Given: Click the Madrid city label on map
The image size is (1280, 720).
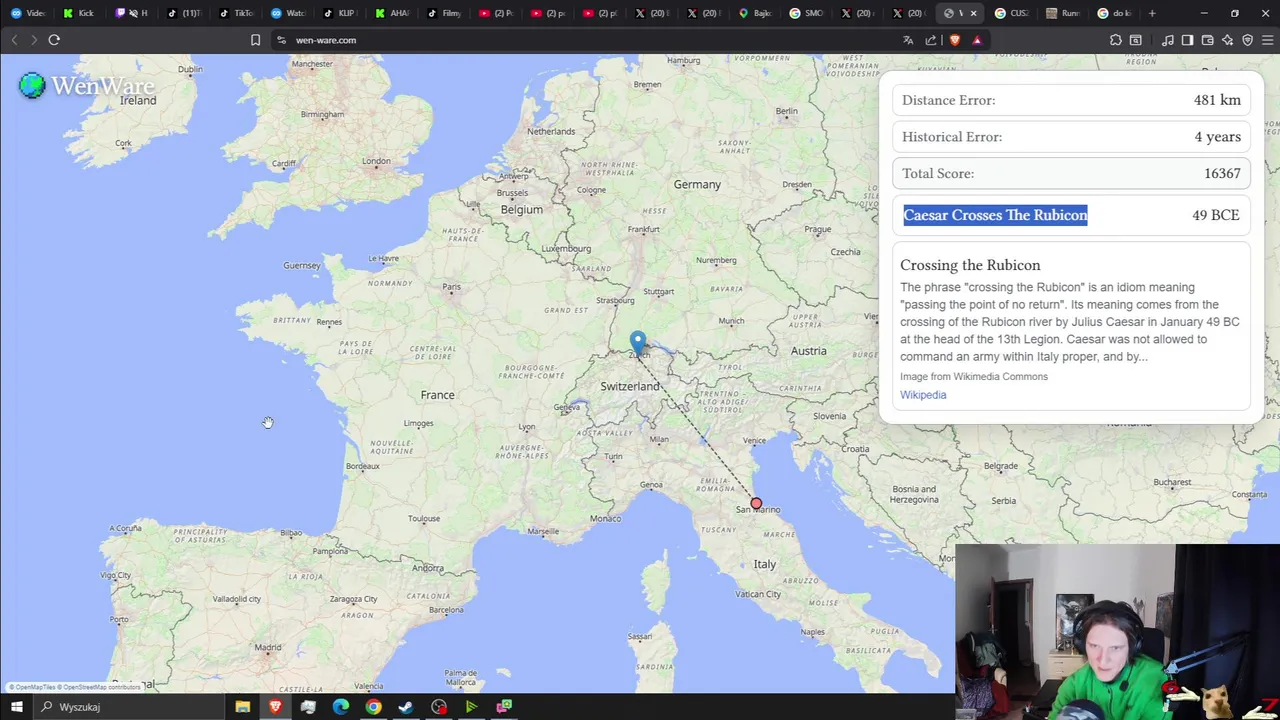Looking at the screenshot, I should [267, 648].
